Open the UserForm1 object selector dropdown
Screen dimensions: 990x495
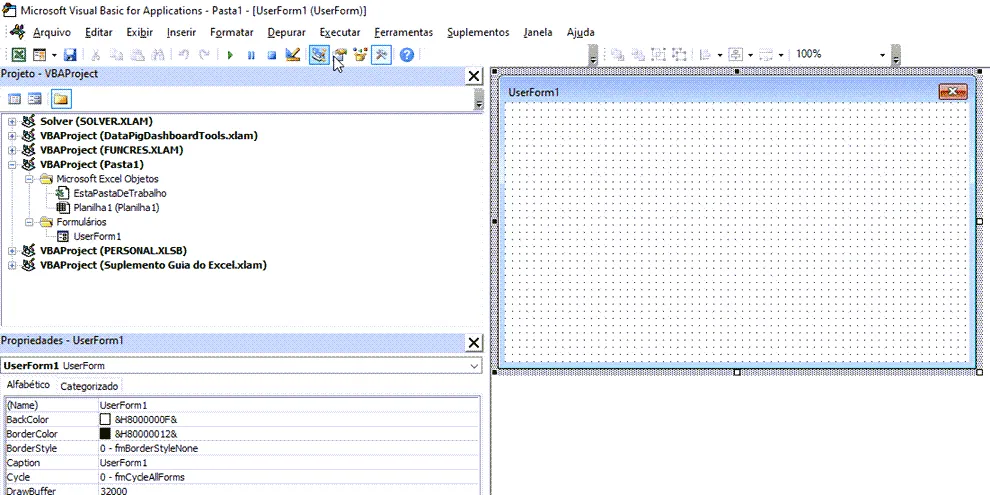click(474, 366)
